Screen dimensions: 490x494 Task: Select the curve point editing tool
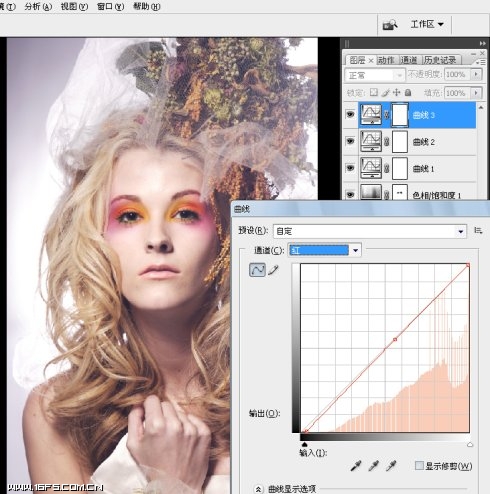257,270
